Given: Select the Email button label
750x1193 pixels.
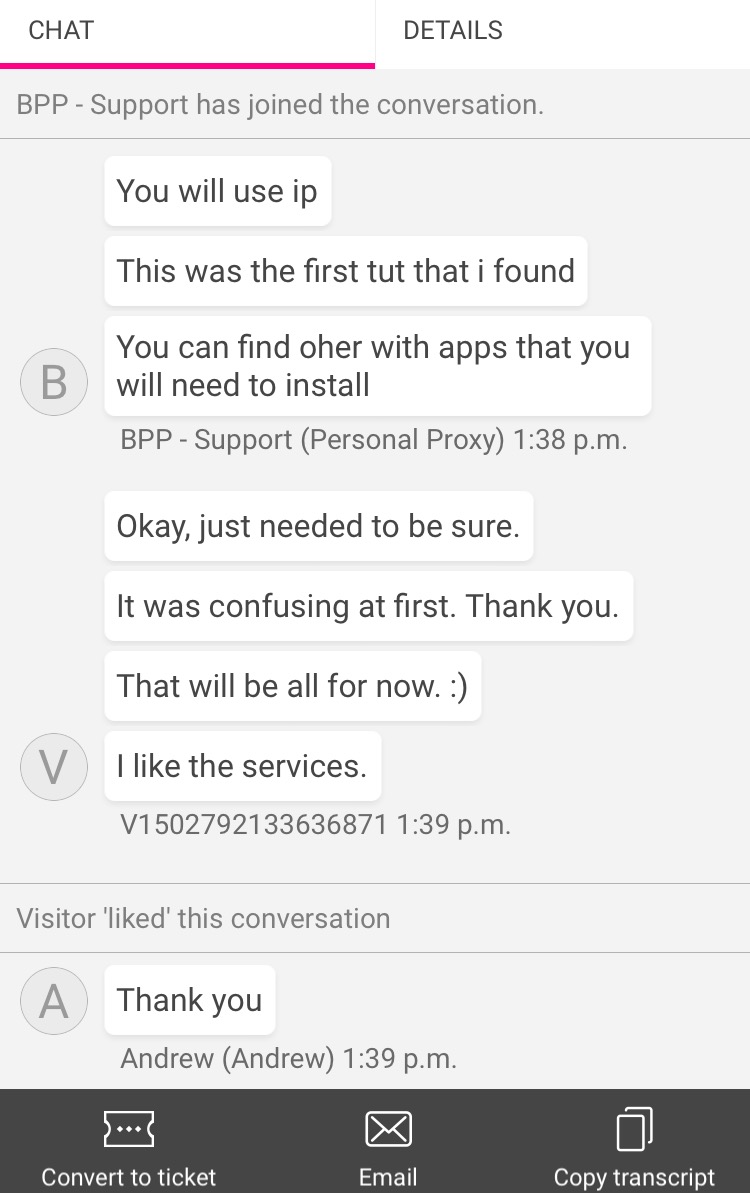Looking at the screenshot, I should coord(388,1177).
